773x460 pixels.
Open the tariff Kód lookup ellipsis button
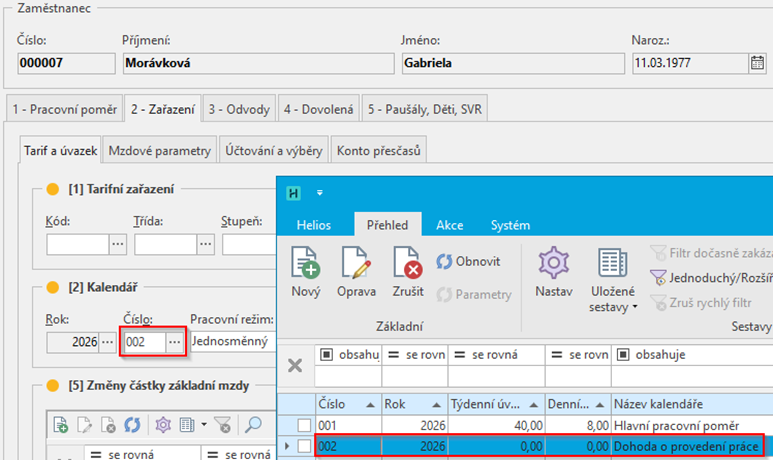tap(117, 243)
